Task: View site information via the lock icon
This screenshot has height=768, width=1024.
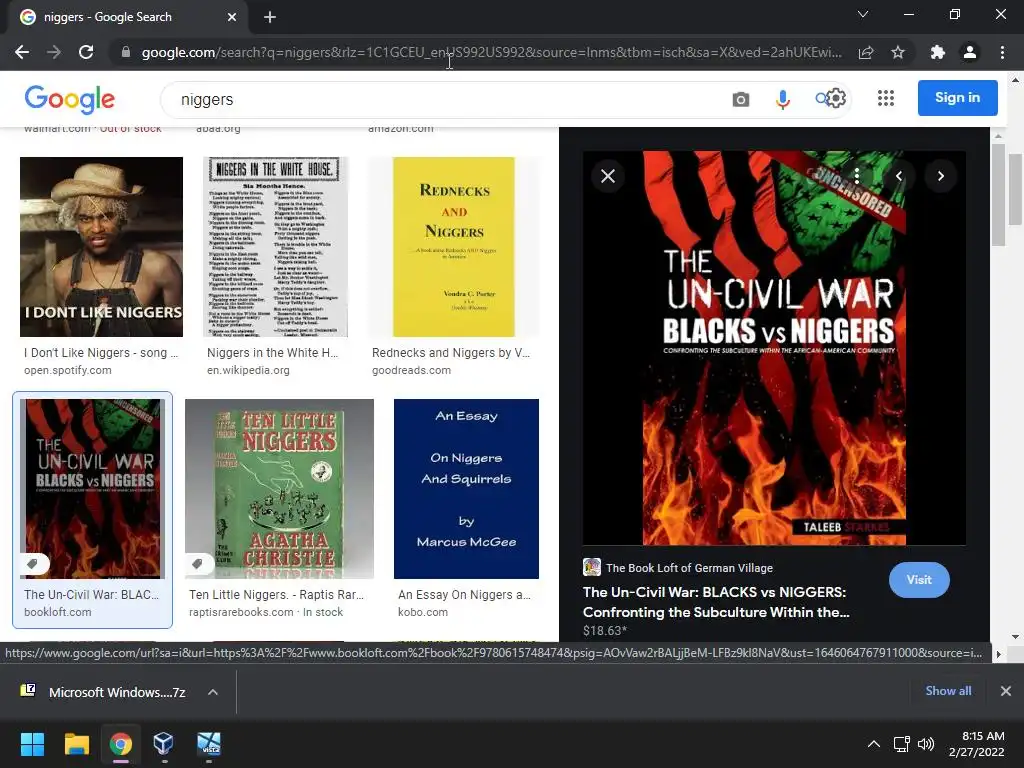Action: (x=126, y=52)
